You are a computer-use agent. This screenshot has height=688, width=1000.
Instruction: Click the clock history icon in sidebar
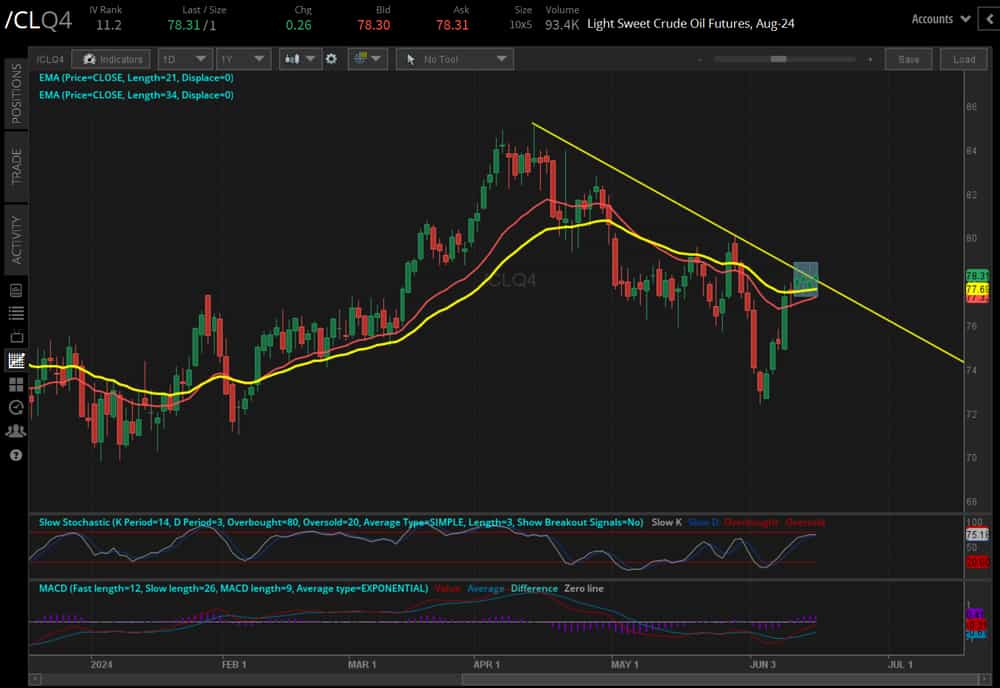[14, 407]
